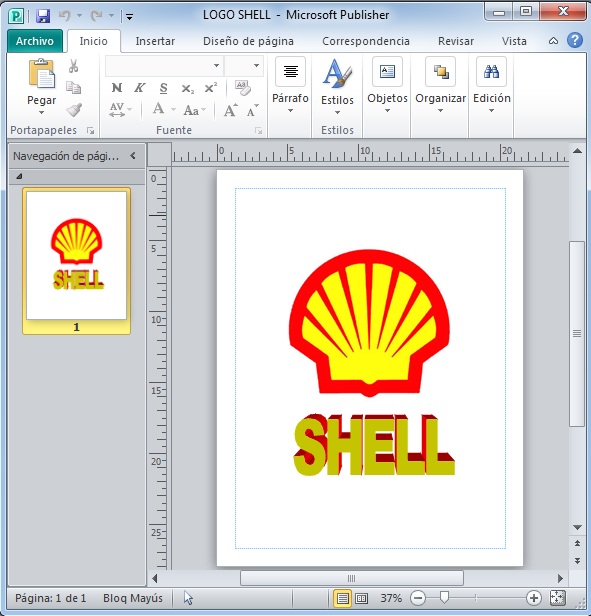This screenshot has height=616, width=591.
Task: Click the zoom out minus button
Action: 418,598
